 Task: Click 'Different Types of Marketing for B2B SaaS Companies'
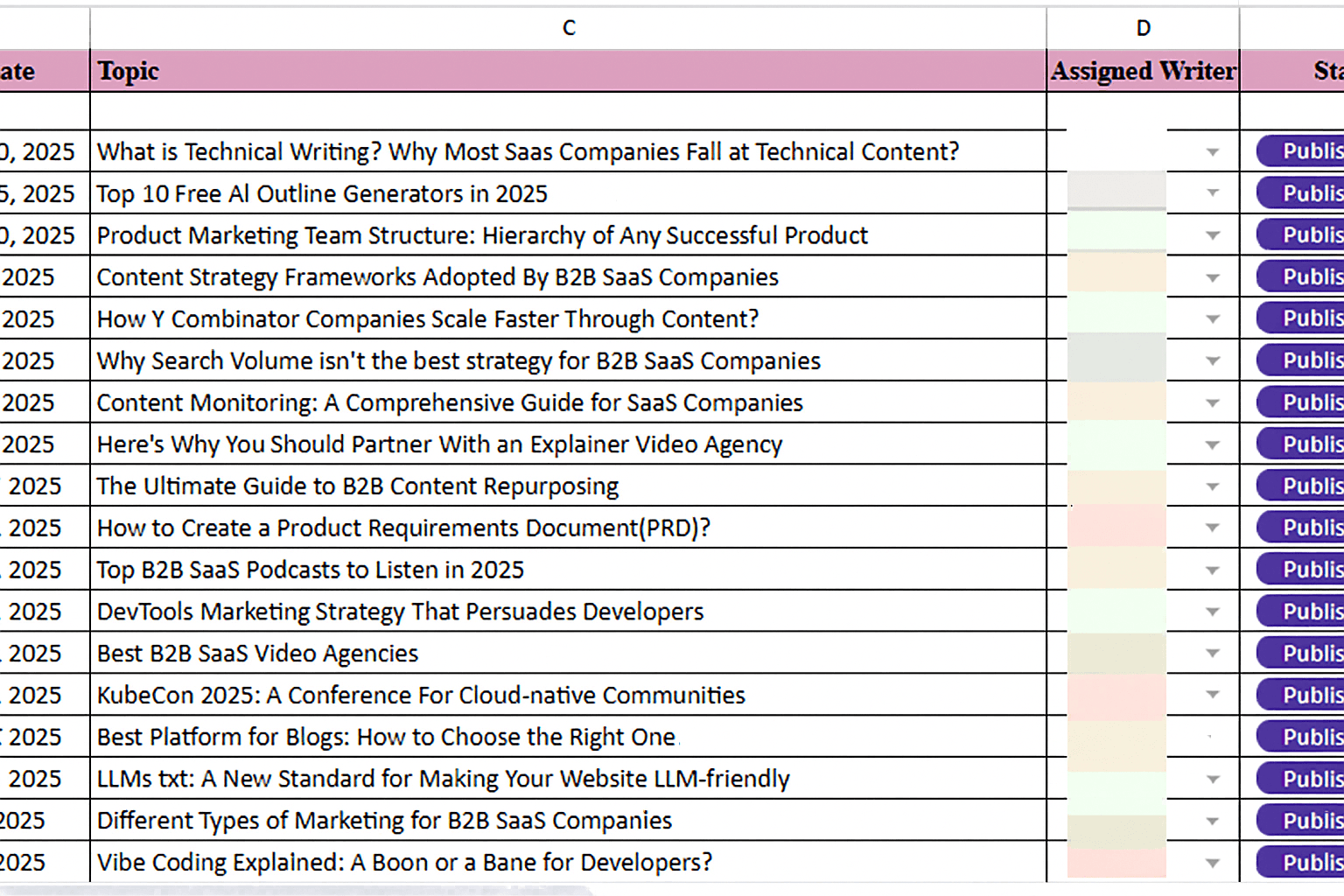tap(569, 820)
